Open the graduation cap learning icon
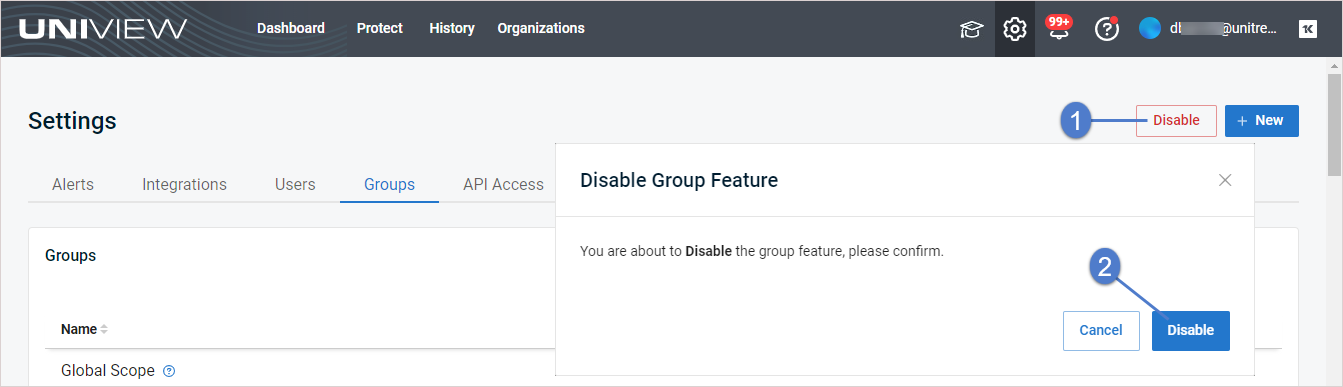 point(971,29)
